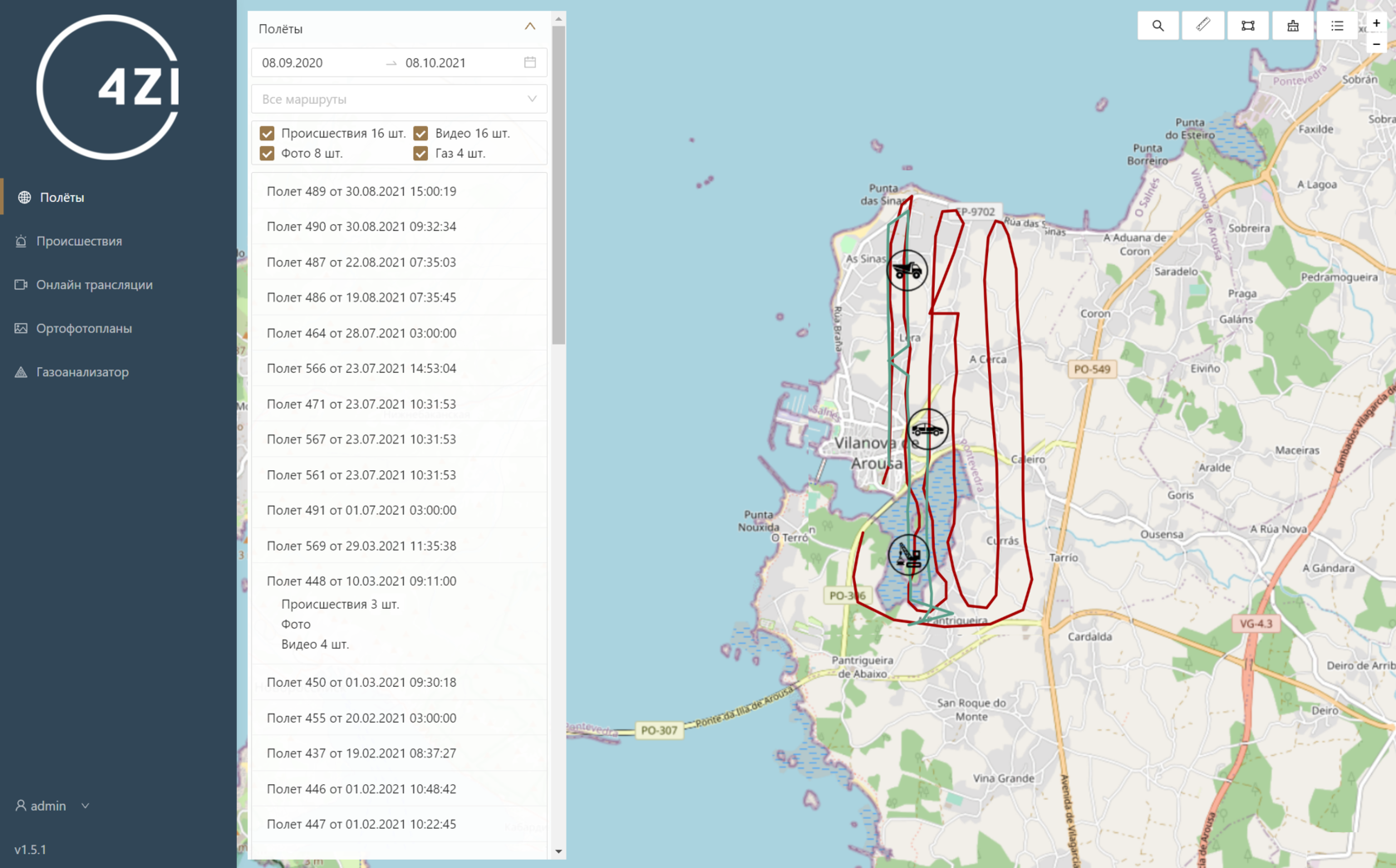Click the brush clear-map icon

(x=1292, y=26)
